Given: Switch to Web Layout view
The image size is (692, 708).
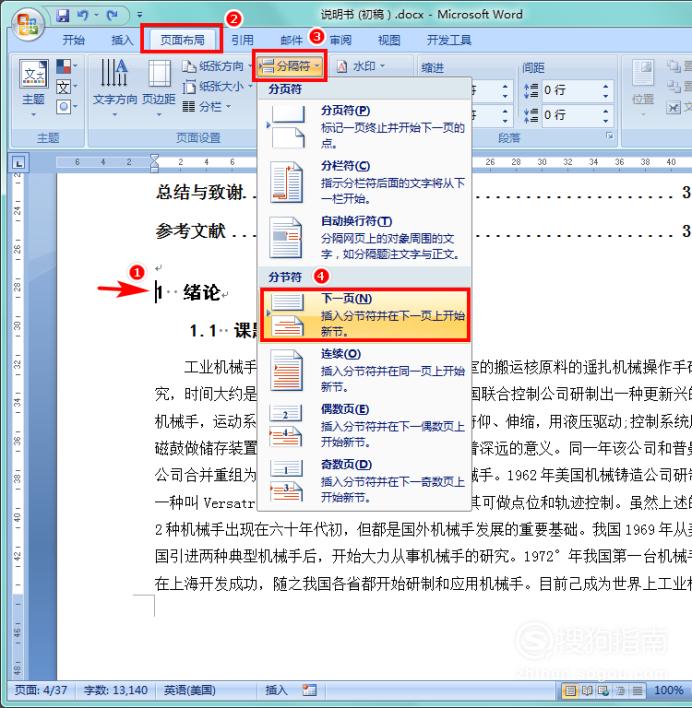Looking at the screenshot, I should point(604,690).
